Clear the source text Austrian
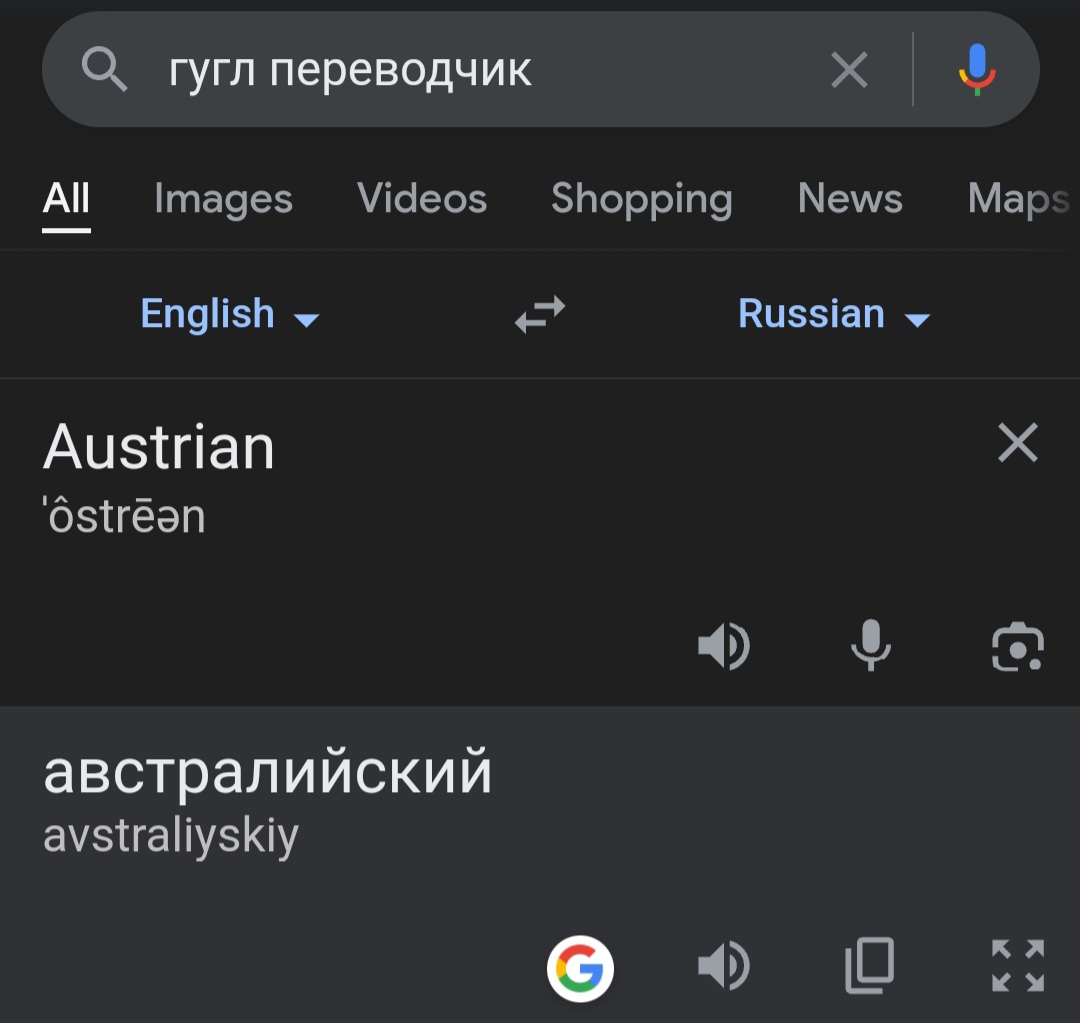 (x=1017, y=442)
